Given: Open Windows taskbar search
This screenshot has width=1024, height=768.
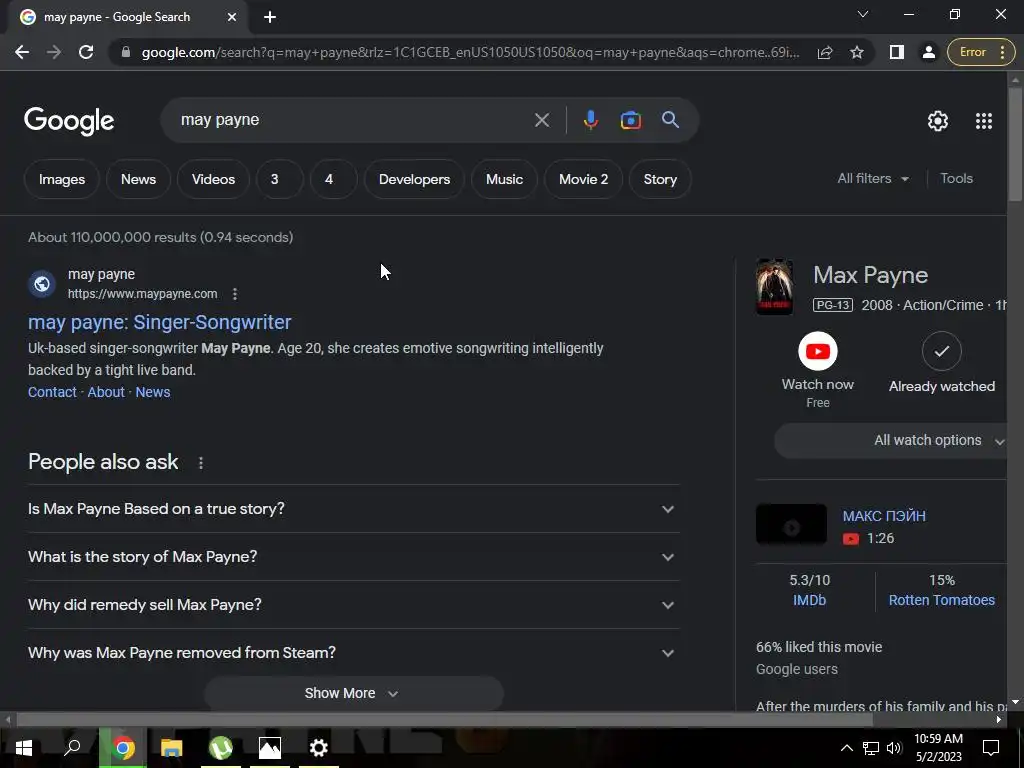Looking at the screenshot, I should [72, 748].
